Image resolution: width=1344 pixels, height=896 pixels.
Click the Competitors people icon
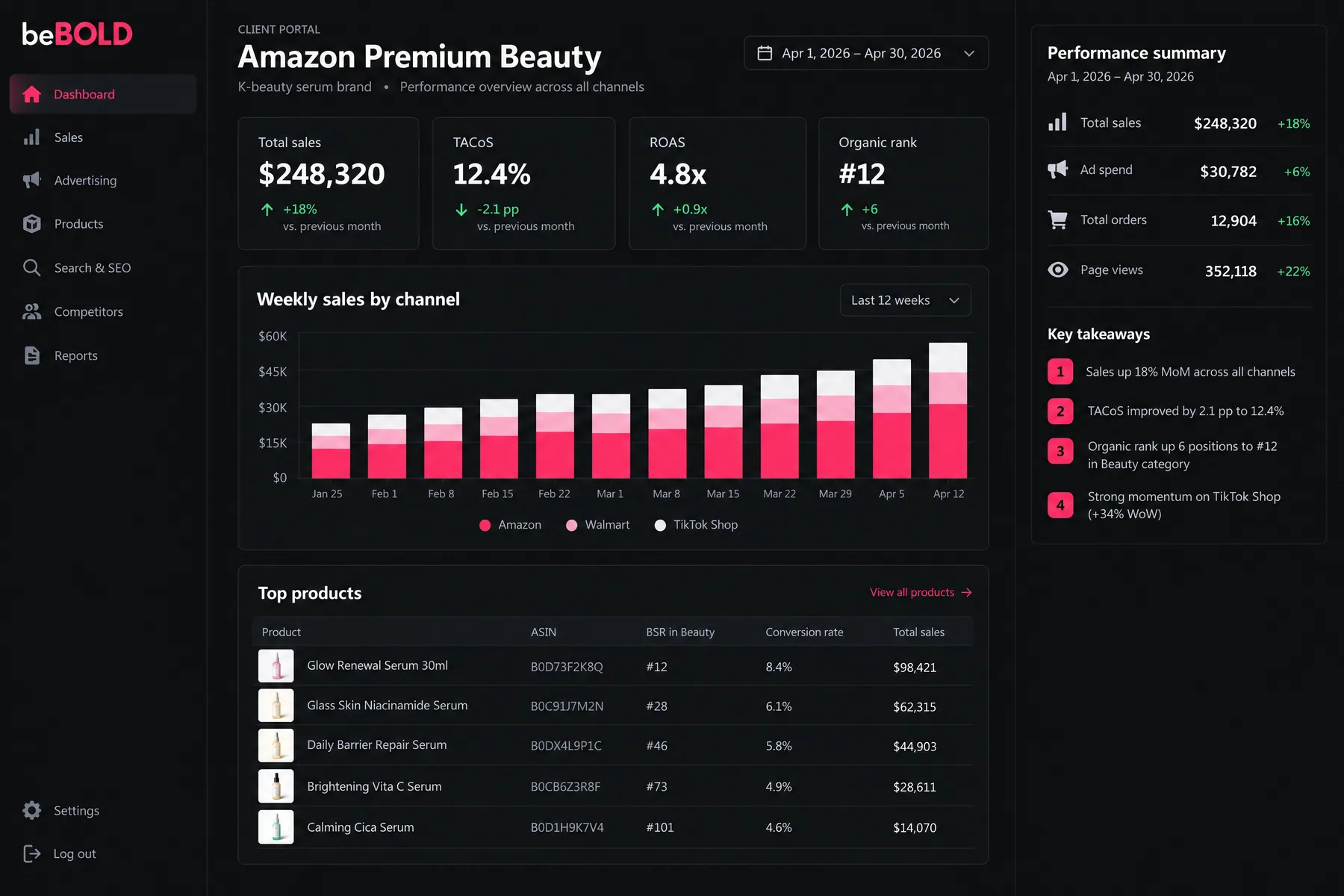coord(31,311)
